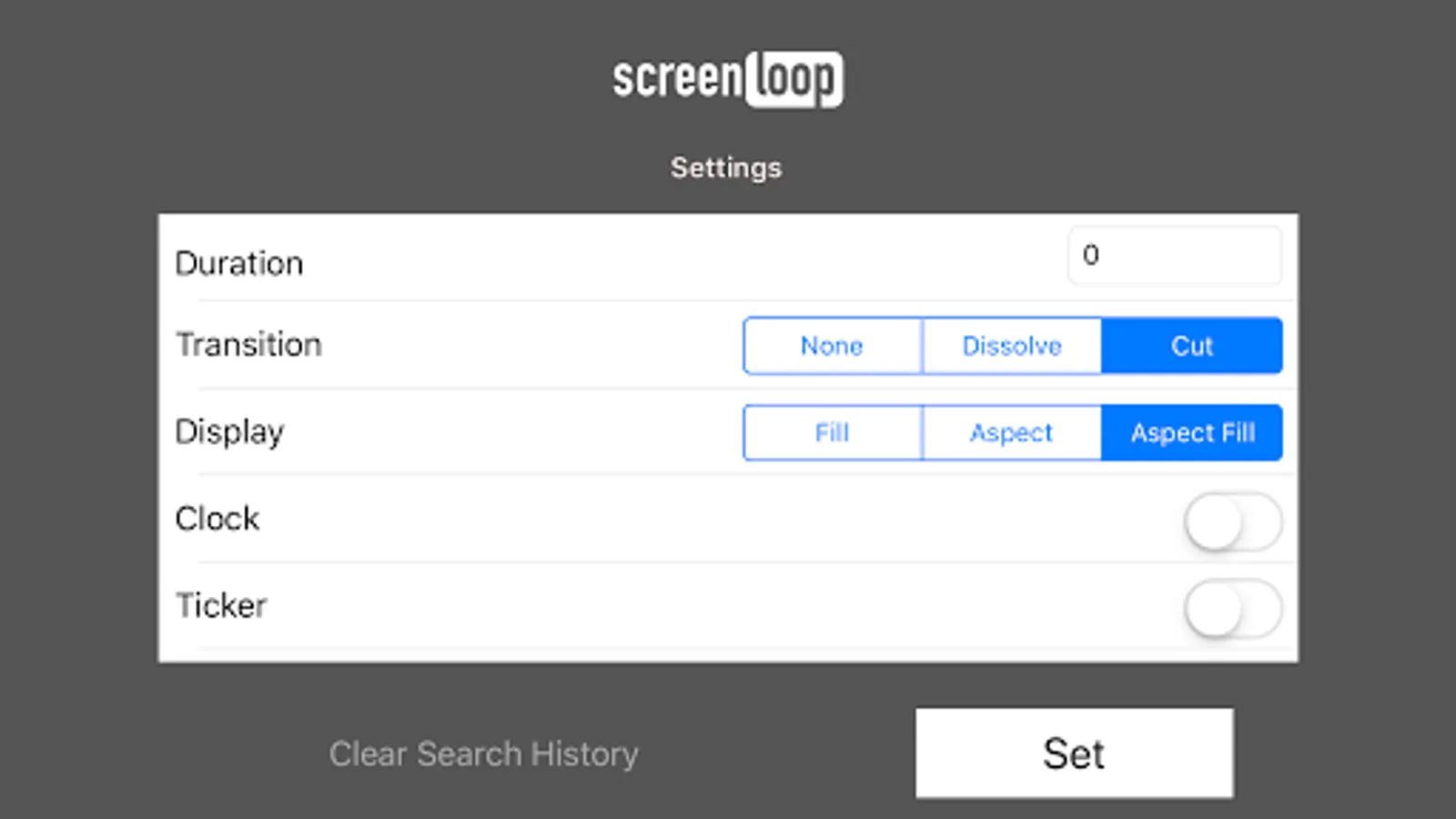Select the Aspect Fill display mode
1456x819 pixels.
pyautogui.click(x=1192, y=433)
